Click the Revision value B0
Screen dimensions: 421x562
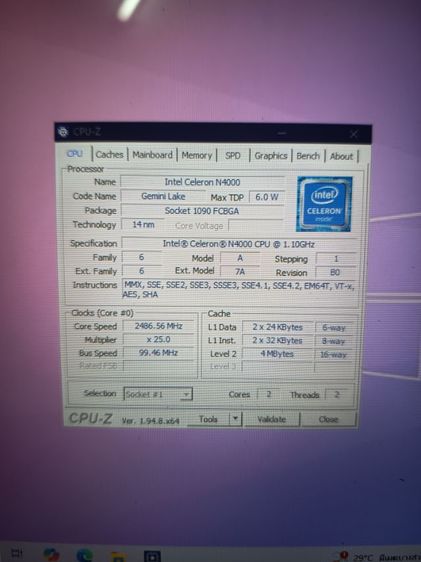(335, 272)
